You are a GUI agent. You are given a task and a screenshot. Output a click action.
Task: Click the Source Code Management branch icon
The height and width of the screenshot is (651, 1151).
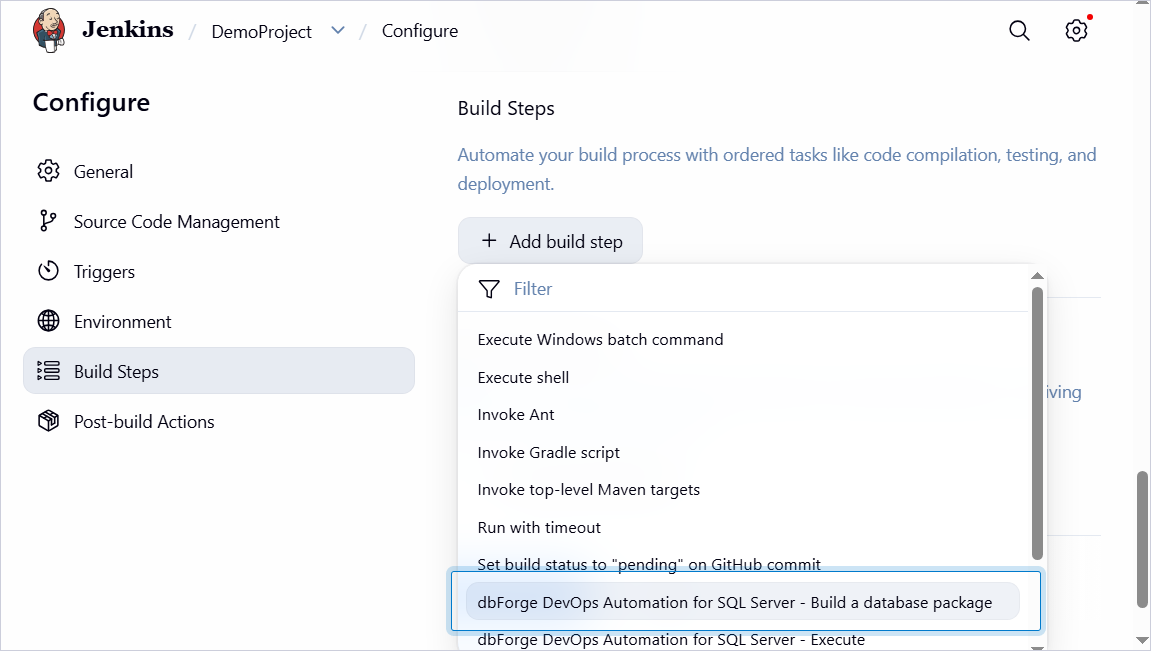coord(48,221)
